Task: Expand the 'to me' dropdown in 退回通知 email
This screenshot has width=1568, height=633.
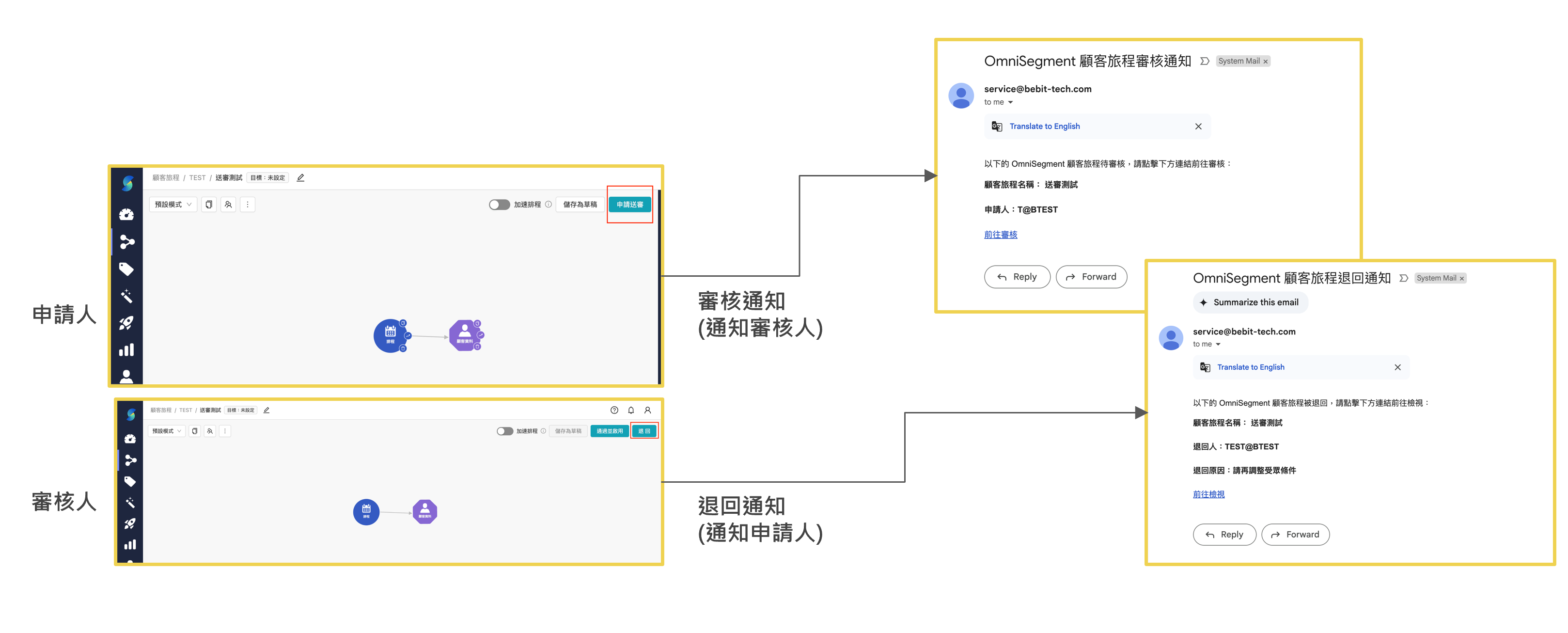Action: click(1207, 344)
